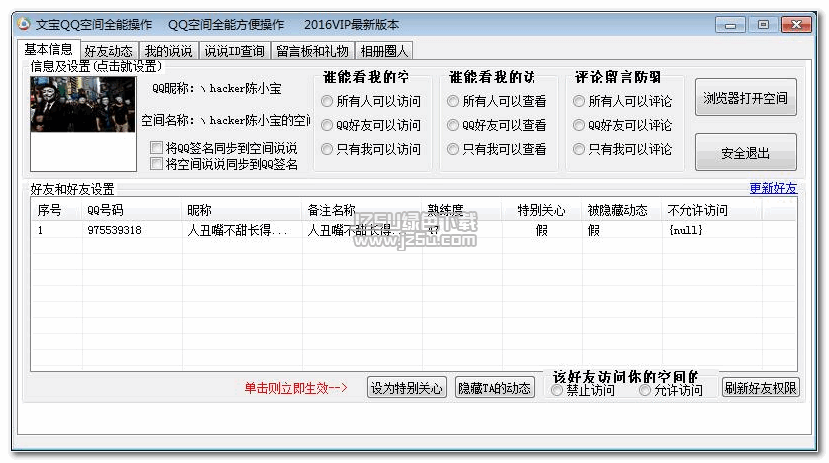The image size is (829, 463).
Task: Click the app logo icon in title bar
Action: [24, 24]
